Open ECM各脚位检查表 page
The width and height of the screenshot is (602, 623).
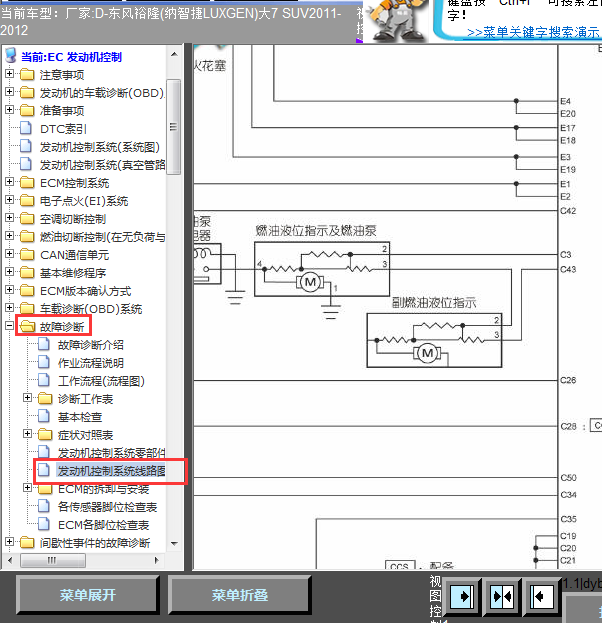click(x=103, y=525)
